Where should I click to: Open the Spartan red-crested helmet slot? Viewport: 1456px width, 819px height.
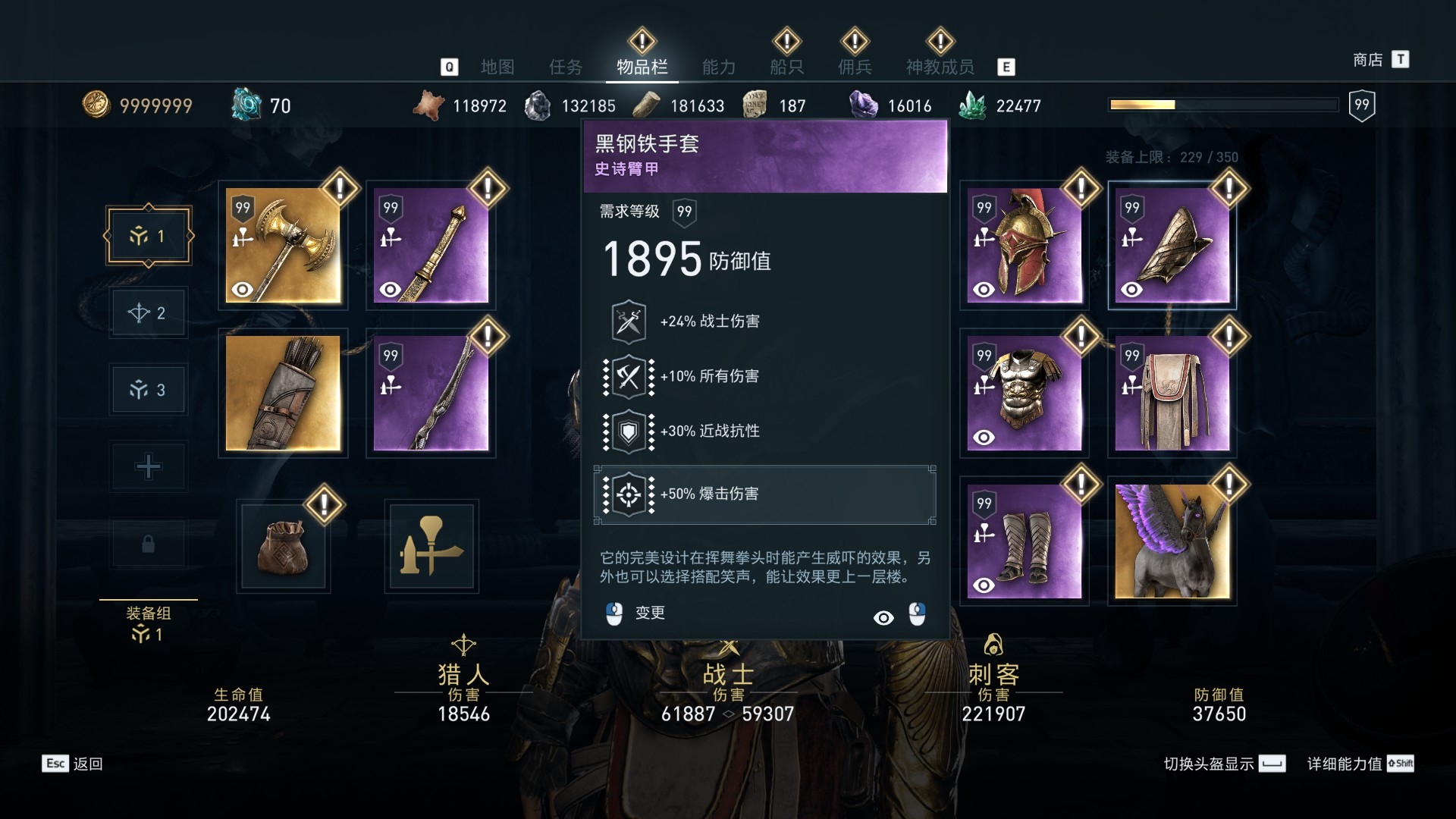1025,245
